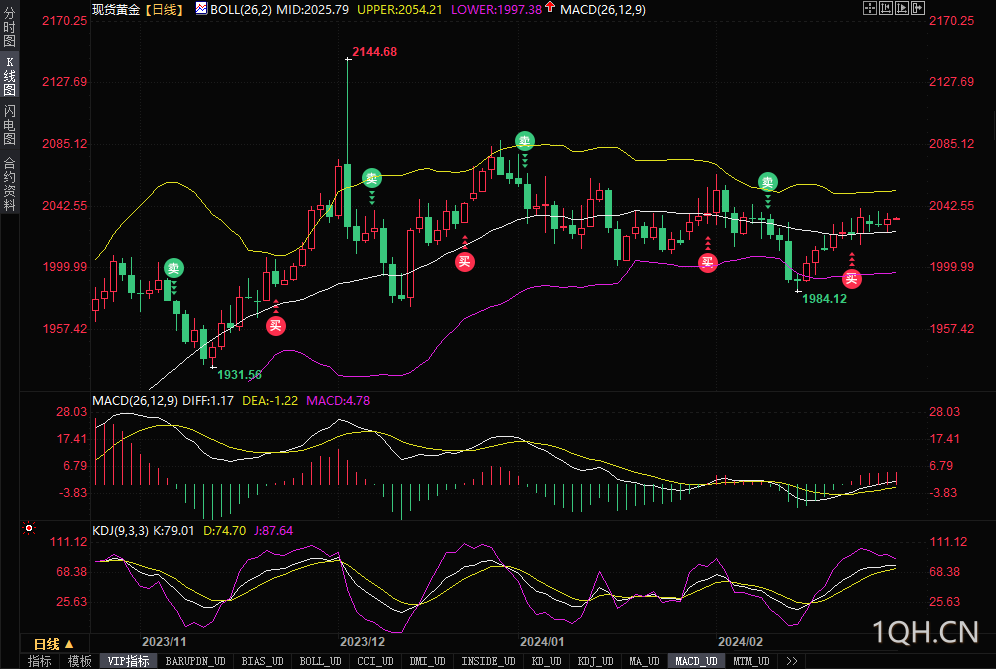The height and width of the screenshot is (669, 996).
Task: Click the 卖 marker at the late-December 2023 high
Action: [x=525, y=140]
